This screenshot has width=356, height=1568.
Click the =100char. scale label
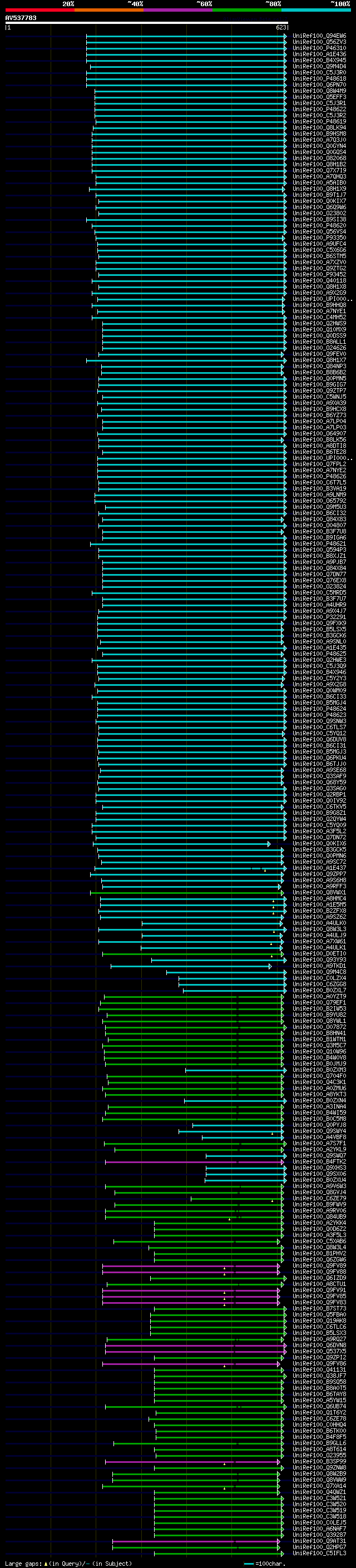click(270, 1563)
